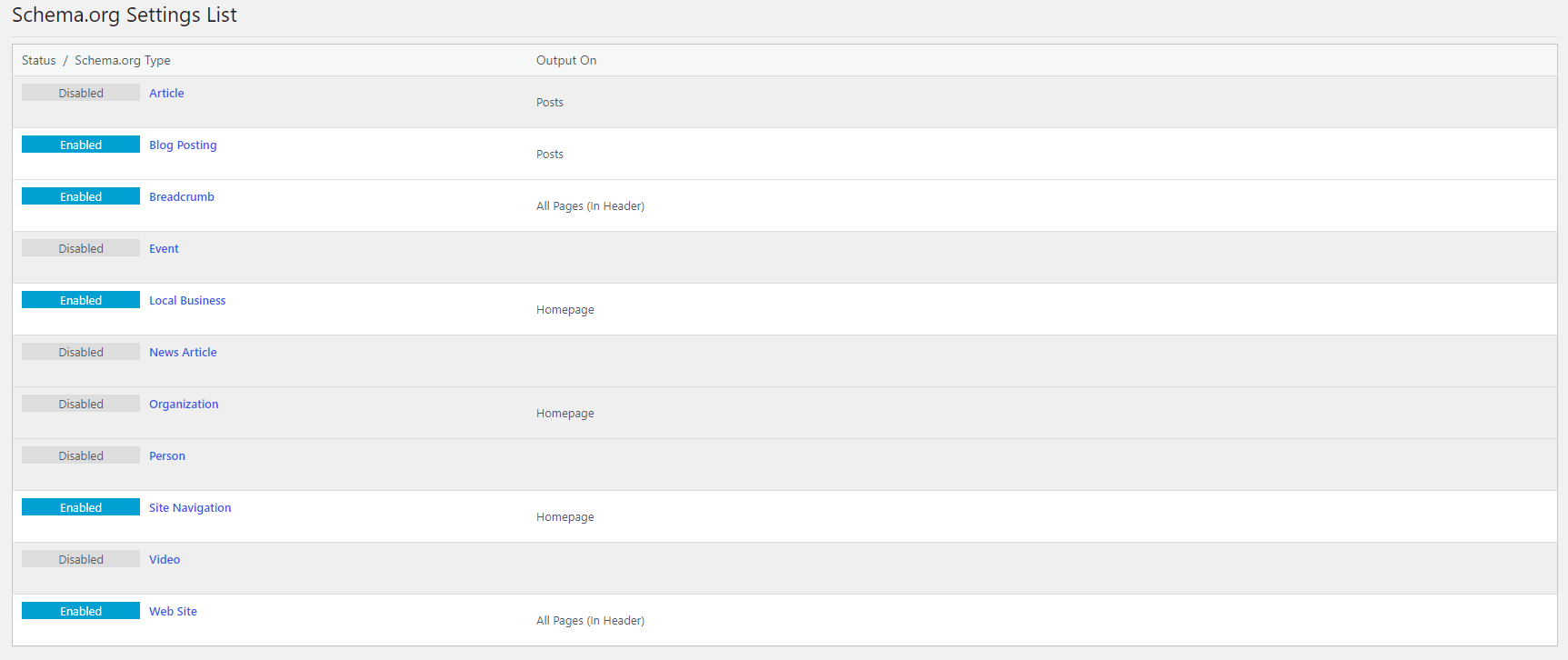The image size is (1568, 660).
Task: Open the Local Business settings link
Action: click(186, 299)
